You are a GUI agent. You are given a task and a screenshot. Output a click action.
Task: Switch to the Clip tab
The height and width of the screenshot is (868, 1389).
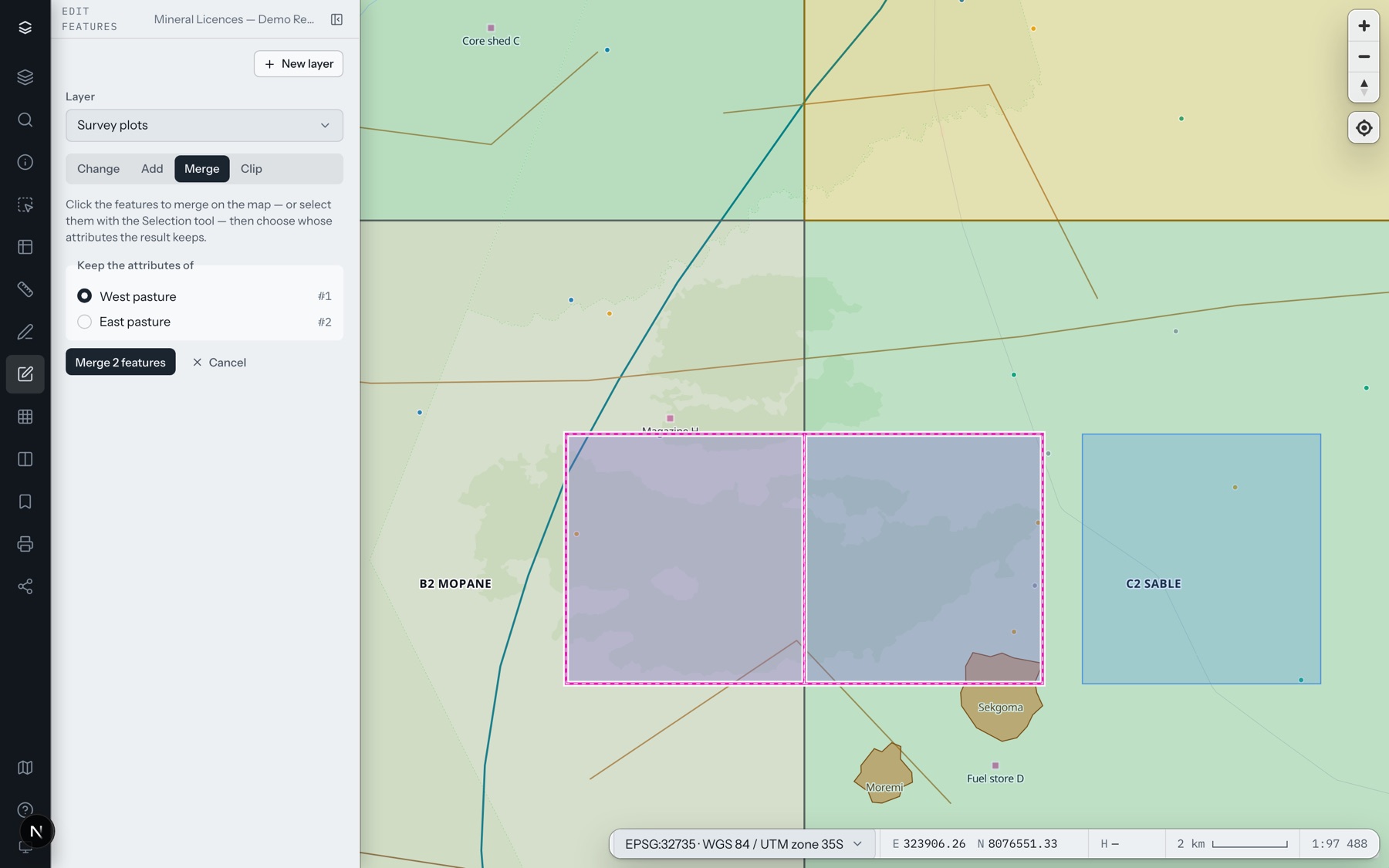coord(251,169)
